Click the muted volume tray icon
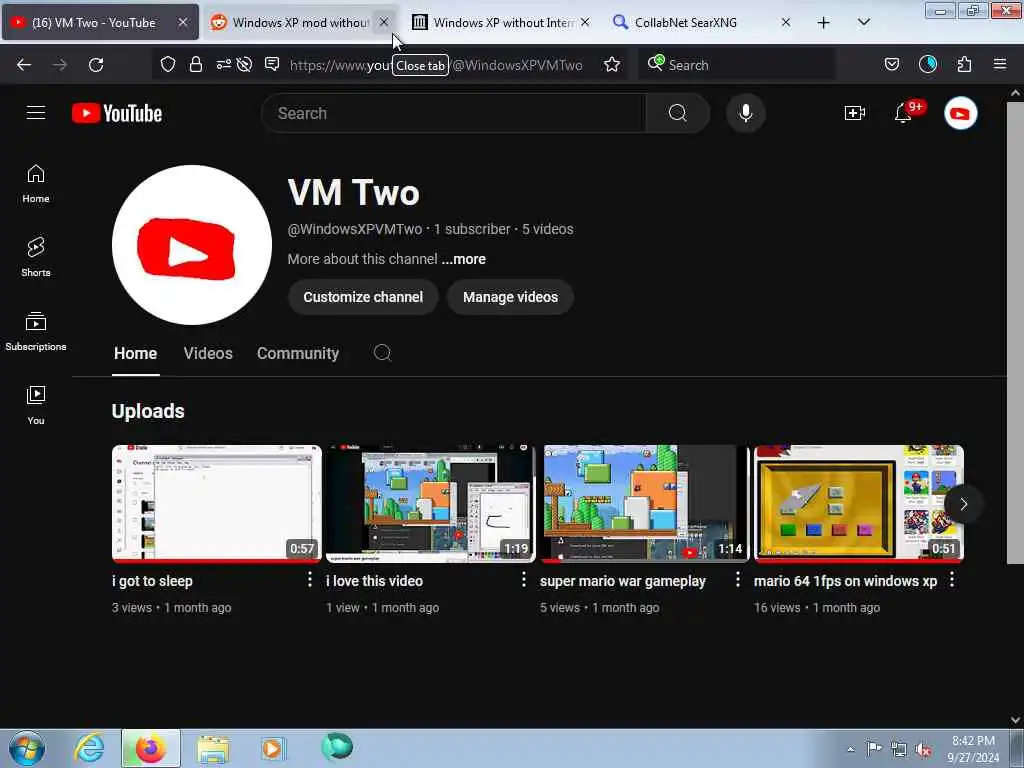 pos(923,750)
